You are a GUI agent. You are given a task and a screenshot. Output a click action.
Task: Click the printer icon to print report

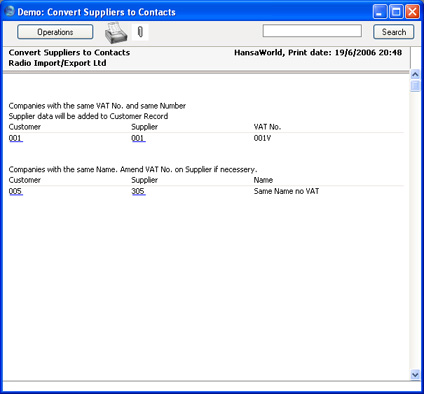point(116,33)
